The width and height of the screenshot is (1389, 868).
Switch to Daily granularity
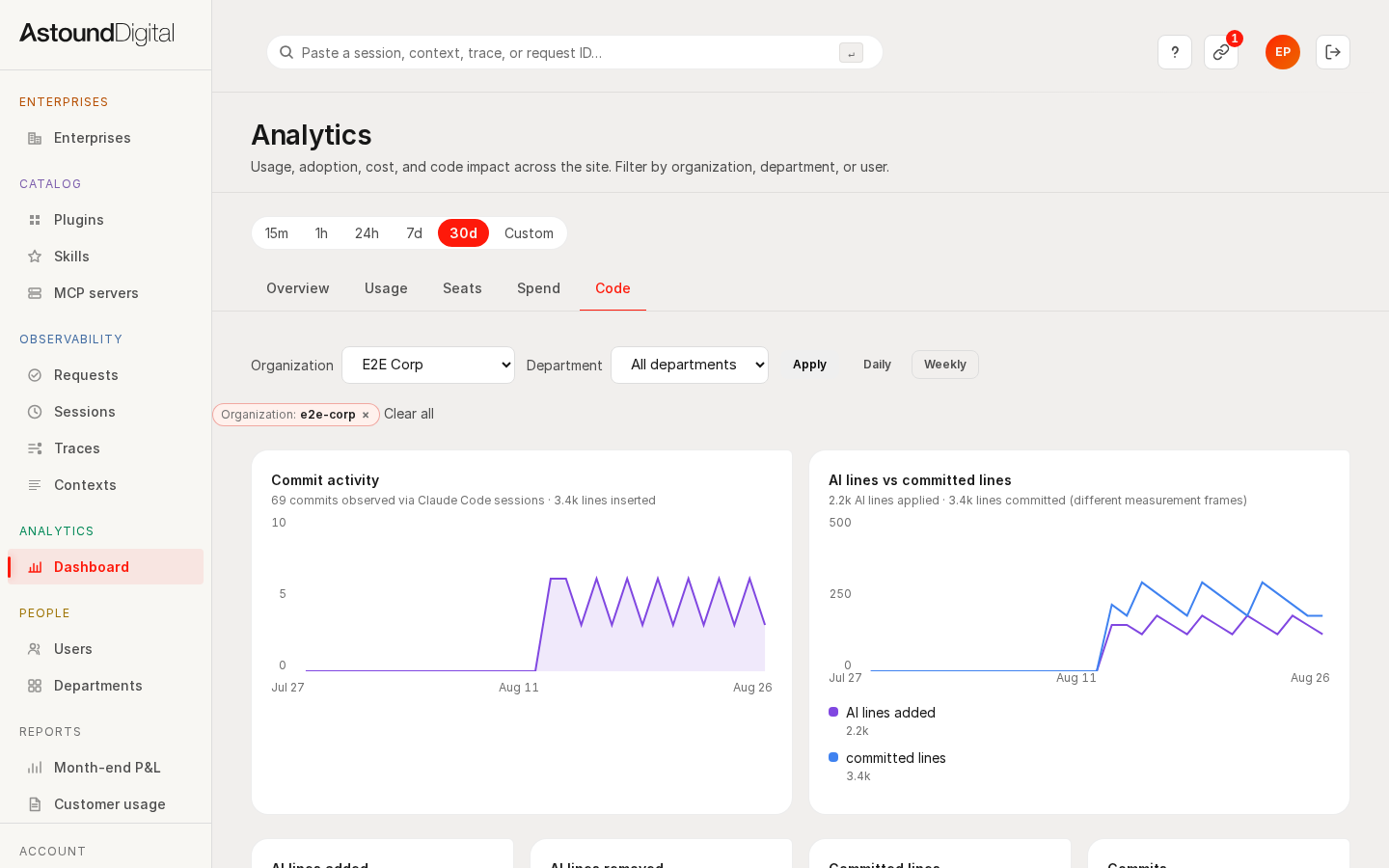click(877, 365)
